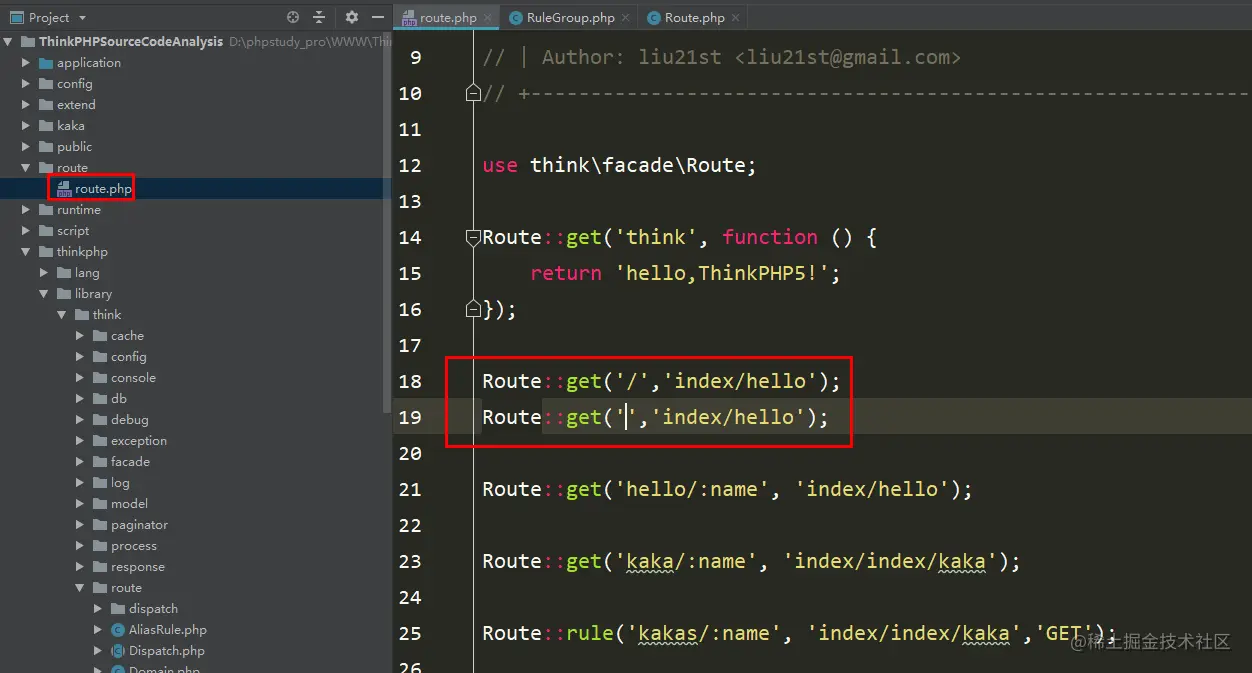Hide the Project panel with minus icon
Image resolution: width=1252 pixels, height=673 pixels.
[x=377, y=17]
